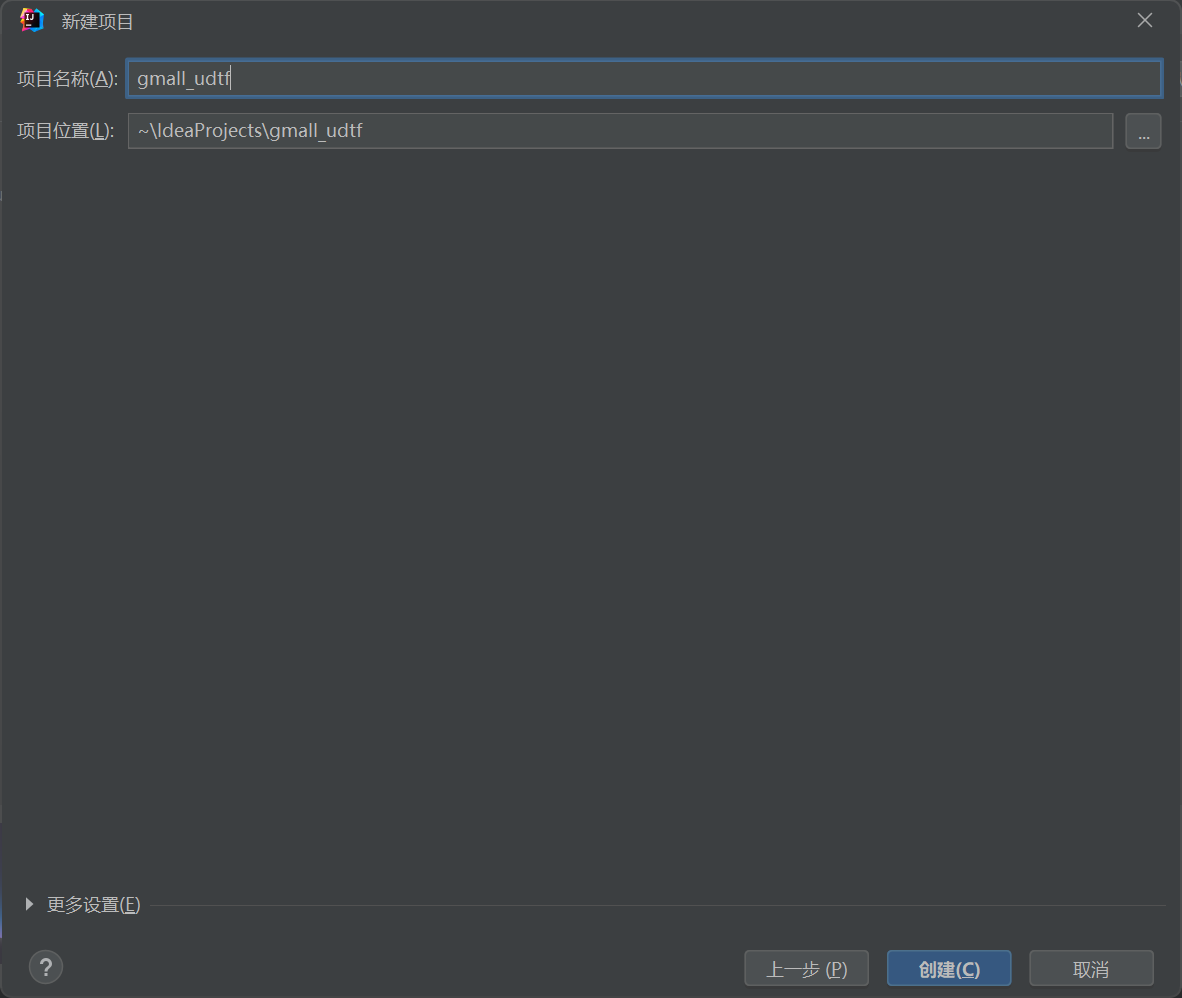Select the 项目名称(A) label
The image size is (1182, 998).
[65, 78]
